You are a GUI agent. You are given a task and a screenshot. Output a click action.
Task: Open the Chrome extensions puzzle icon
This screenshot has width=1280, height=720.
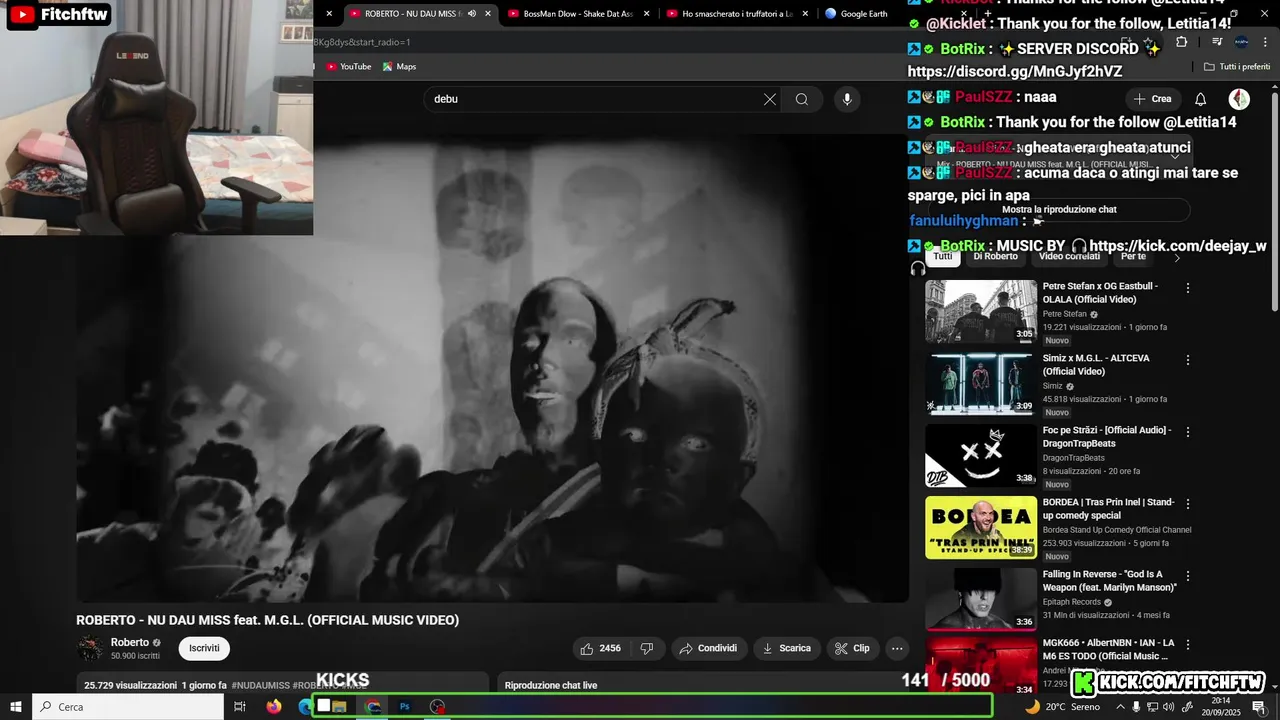tap(1182, 42)
